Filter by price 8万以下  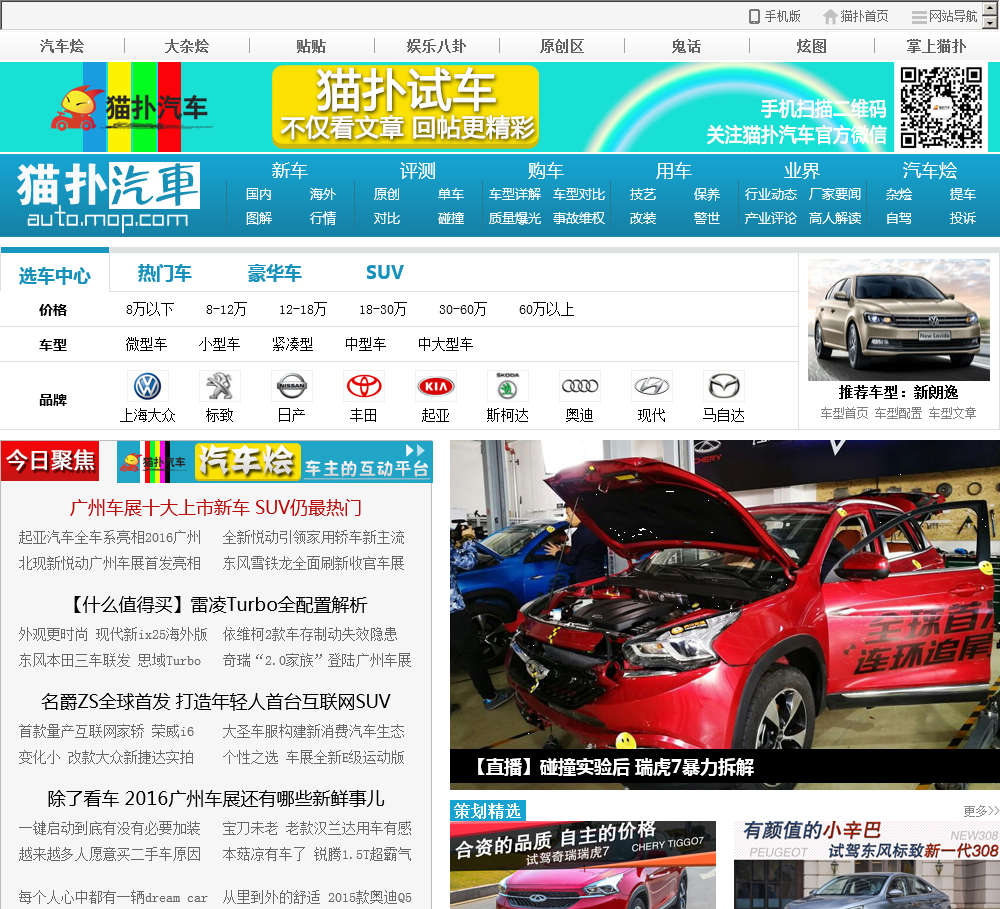(150, 309)
